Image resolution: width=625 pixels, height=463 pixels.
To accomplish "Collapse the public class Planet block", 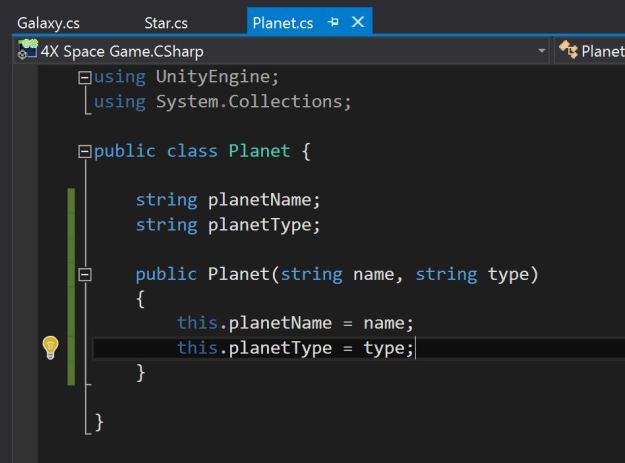I will (85, 152).
